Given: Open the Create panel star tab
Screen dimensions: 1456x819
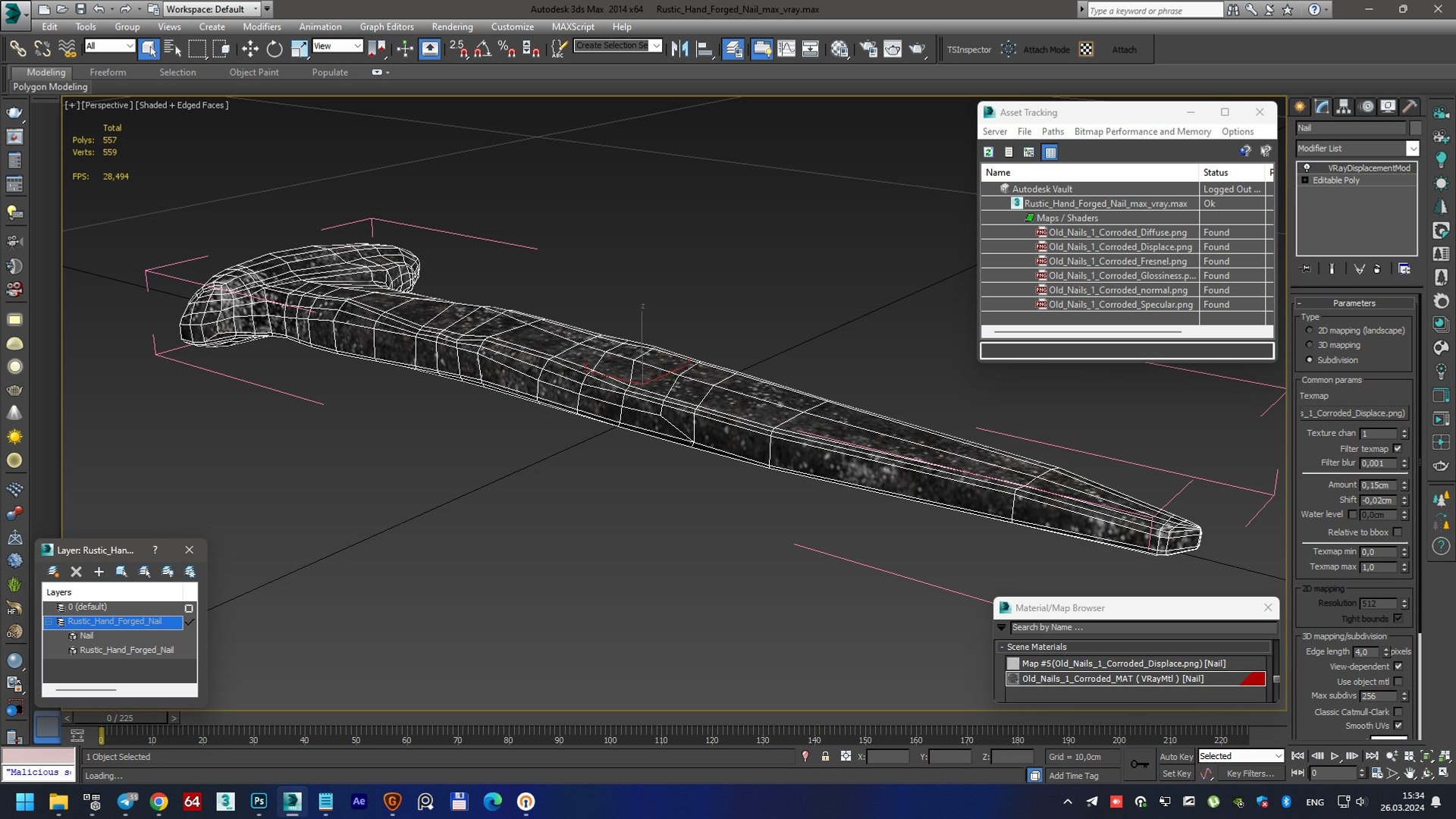Looking at the screenshot, I should (1300, 107).
